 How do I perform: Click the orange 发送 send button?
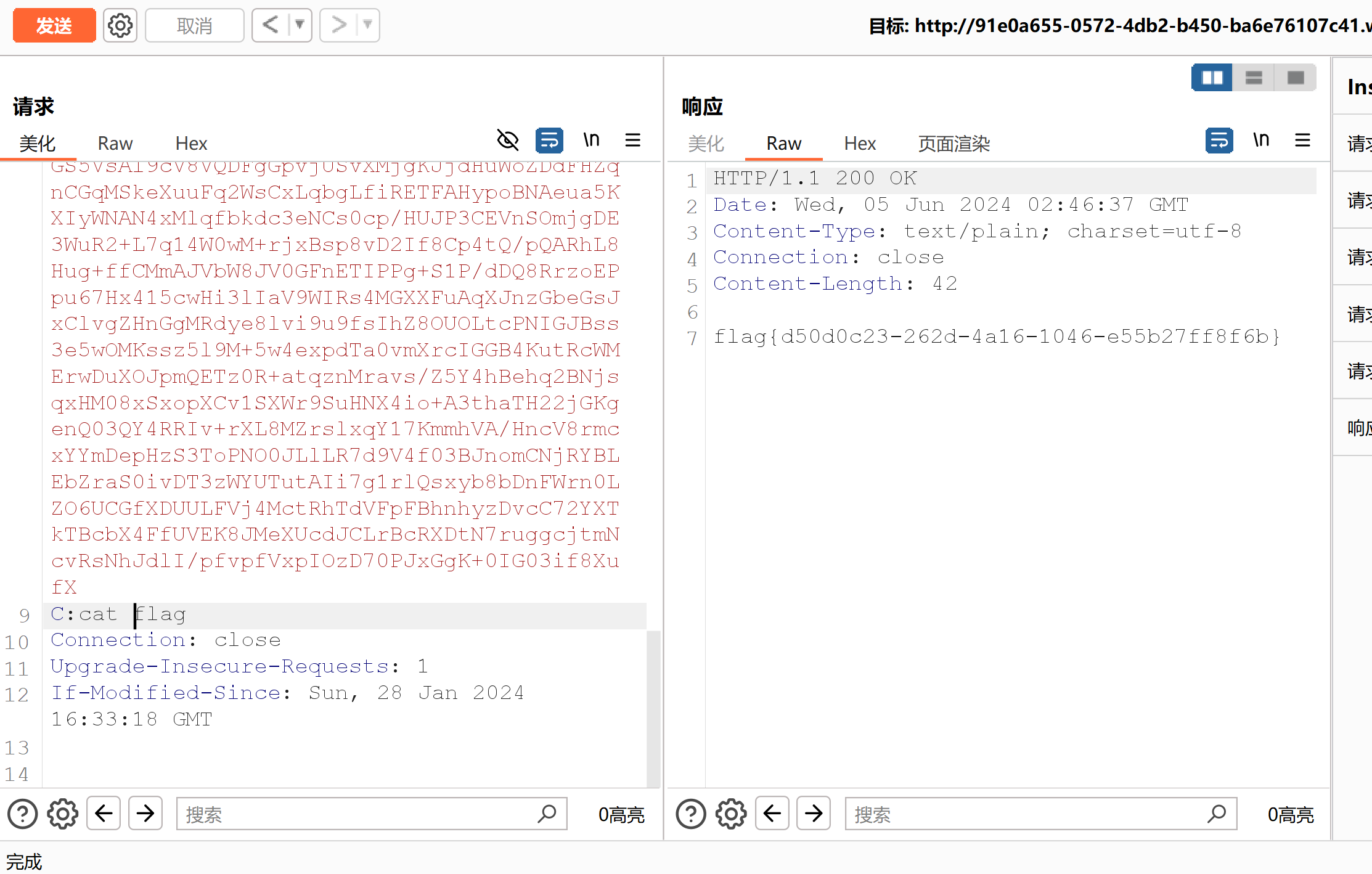[54, 25]
